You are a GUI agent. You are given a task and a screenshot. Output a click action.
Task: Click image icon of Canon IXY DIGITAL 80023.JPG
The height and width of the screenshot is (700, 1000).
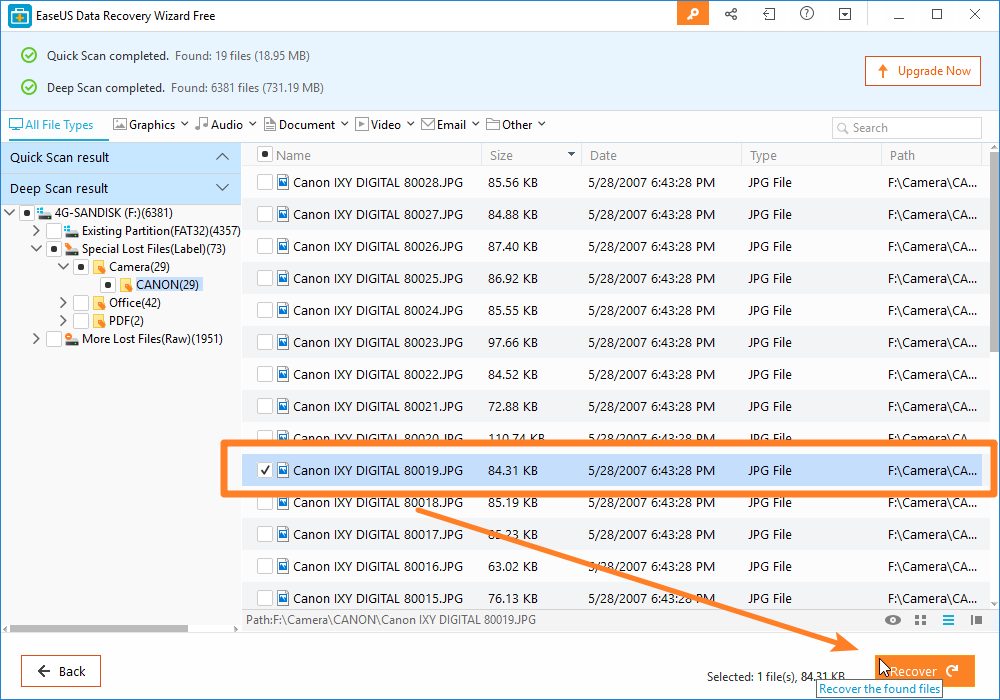point(283,342)
